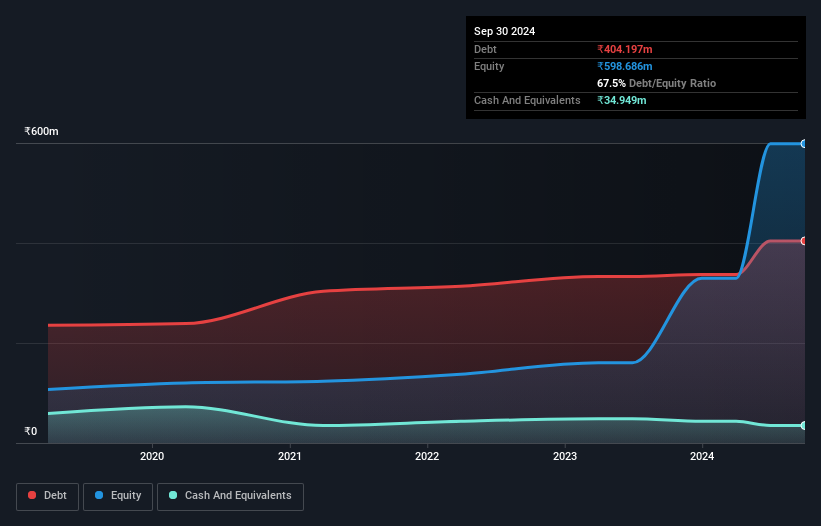Toggle the Cash And Equivalents legend button
The width and height of the screenshot is (821, 526).
230,496
